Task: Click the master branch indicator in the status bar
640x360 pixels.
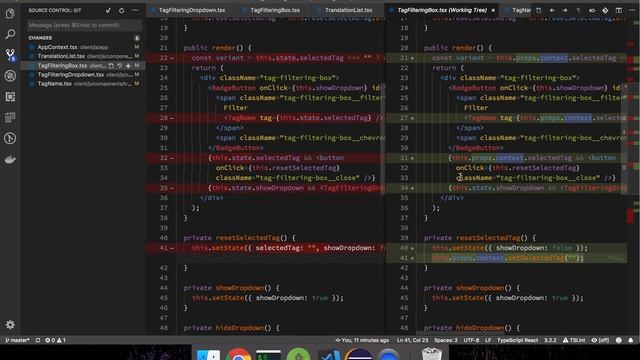Action: click(x=18, y=340)
